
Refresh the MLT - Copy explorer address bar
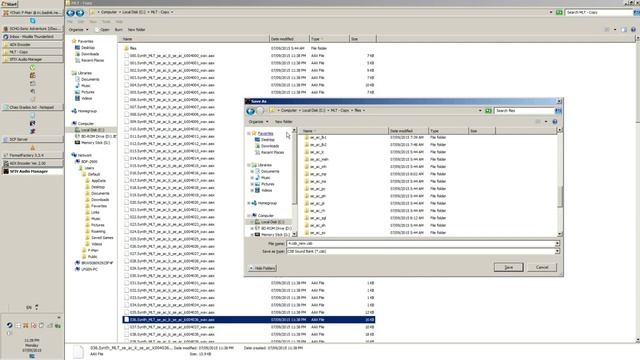(x=559, y=13)
